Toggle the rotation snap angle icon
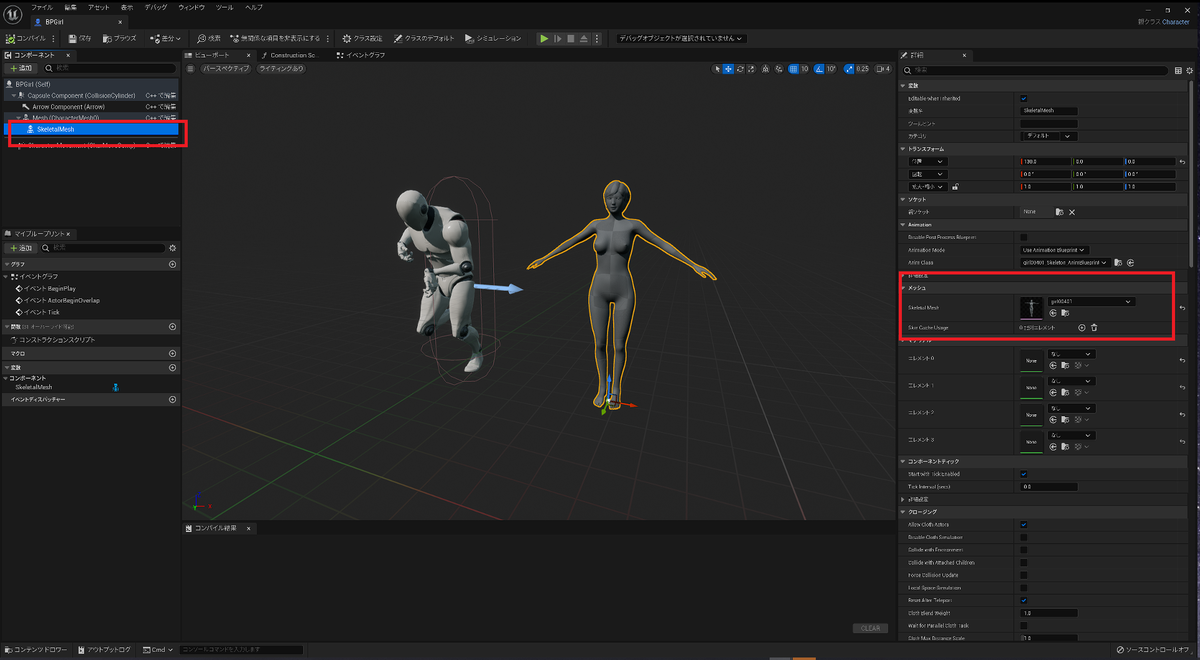 (x=819, y=69)
